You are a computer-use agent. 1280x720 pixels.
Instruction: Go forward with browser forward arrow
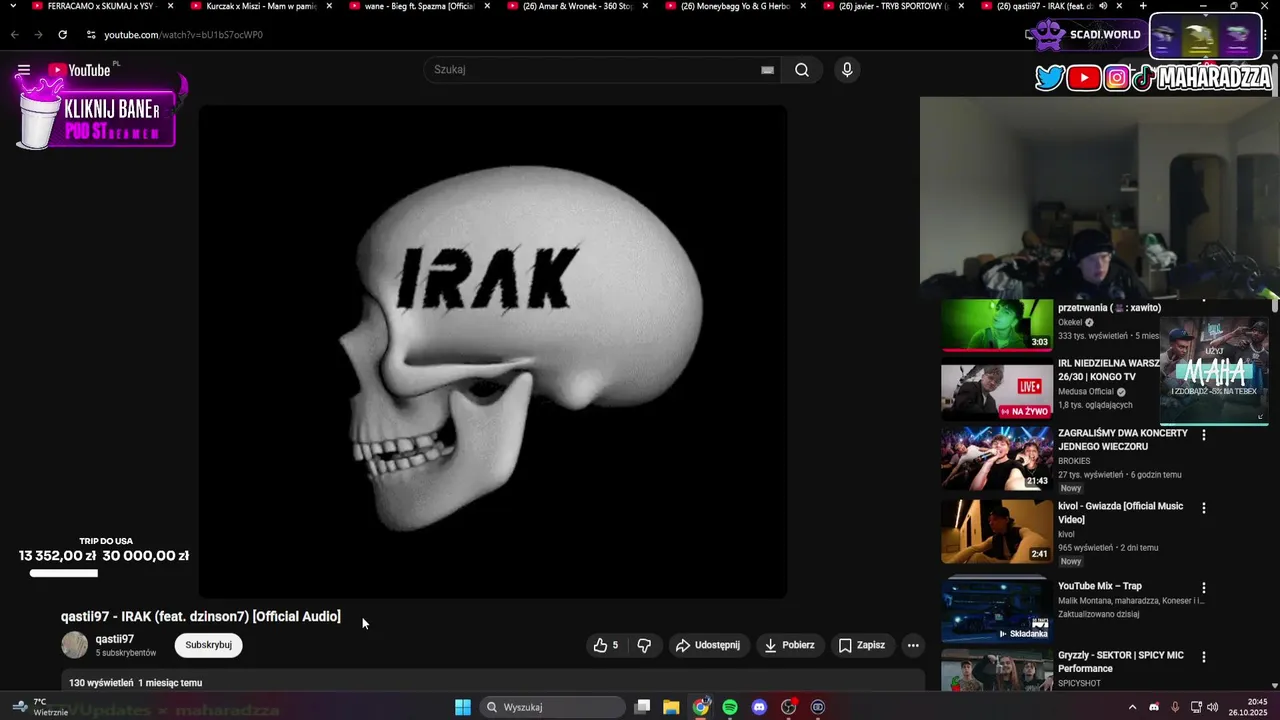click(x=38, y=34)
